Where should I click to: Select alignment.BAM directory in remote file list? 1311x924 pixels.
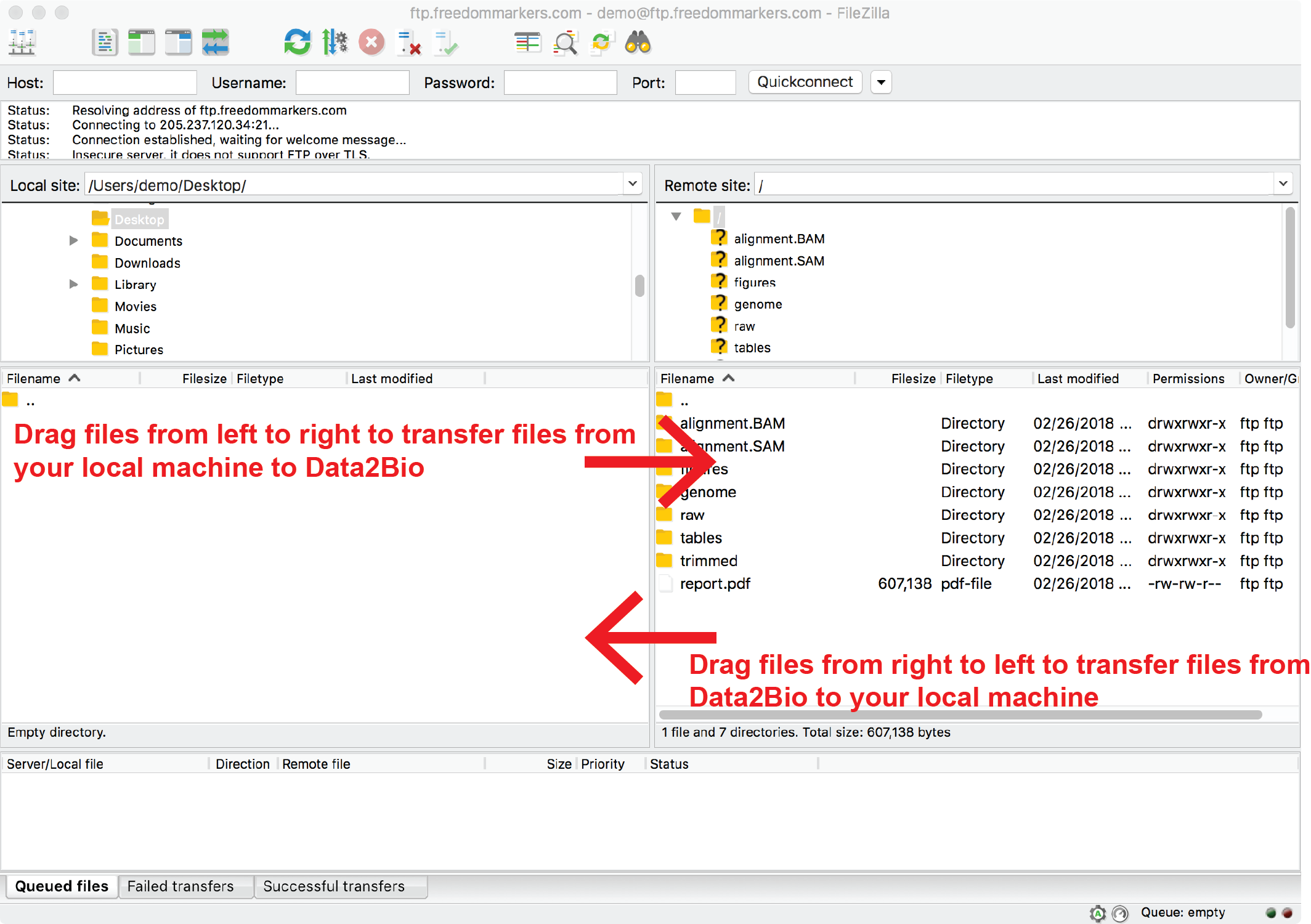977,423
